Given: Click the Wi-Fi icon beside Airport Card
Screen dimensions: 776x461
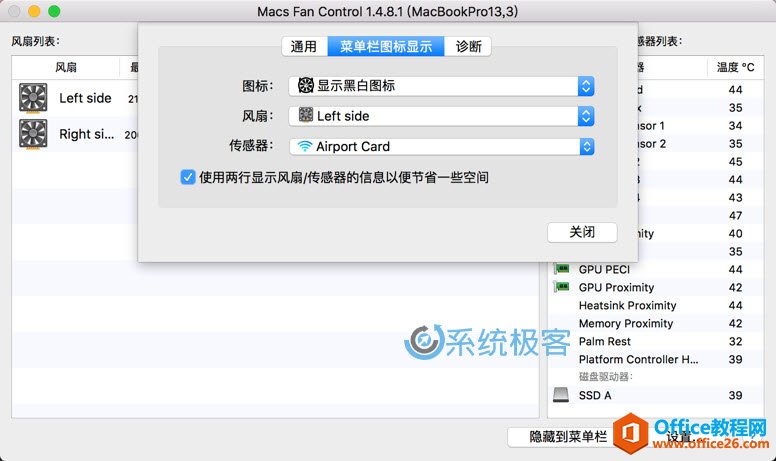Looking at the screenshot, I should tap(305, 146).
